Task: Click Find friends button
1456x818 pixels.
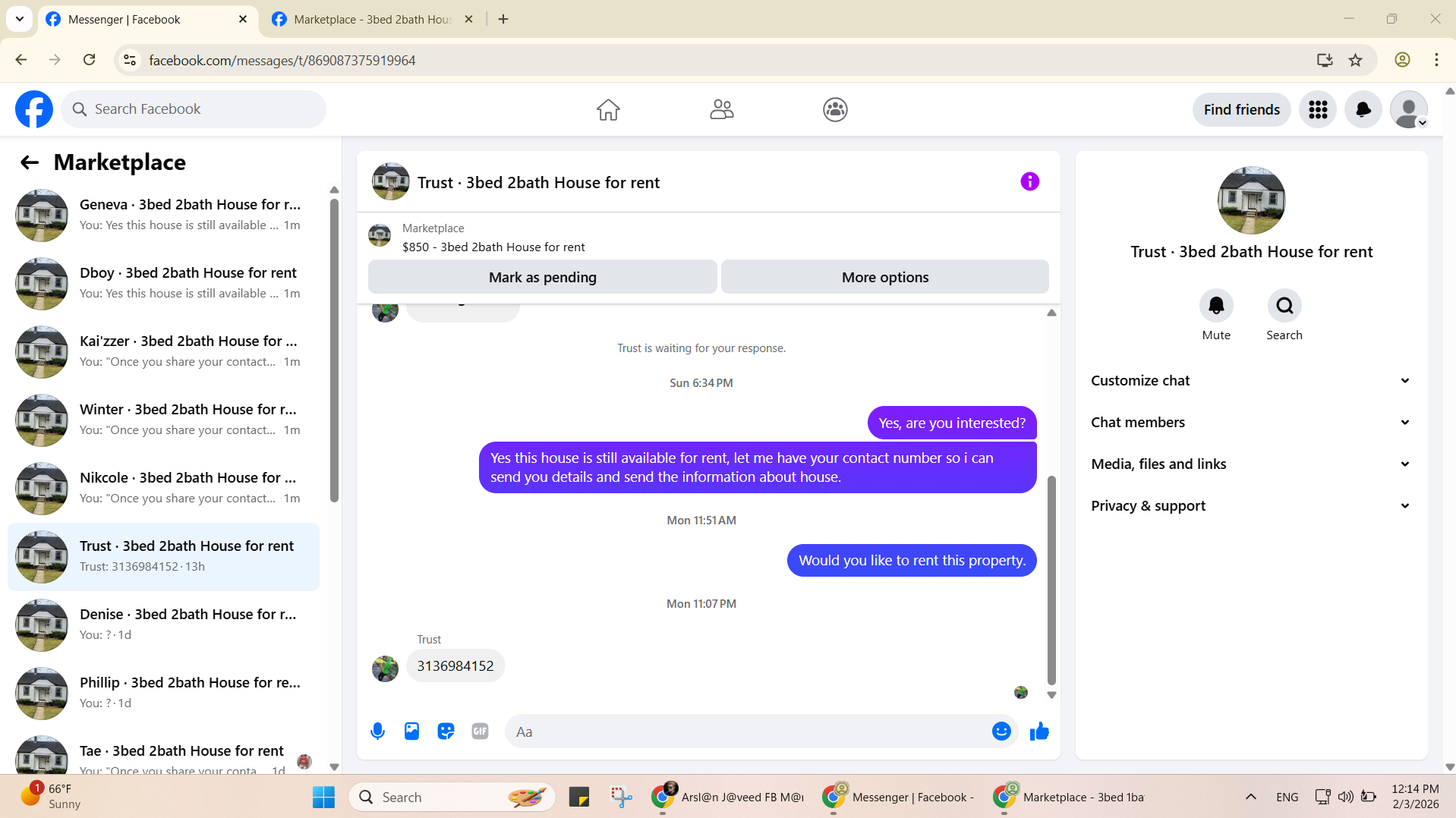Action: coord(1242,109)
